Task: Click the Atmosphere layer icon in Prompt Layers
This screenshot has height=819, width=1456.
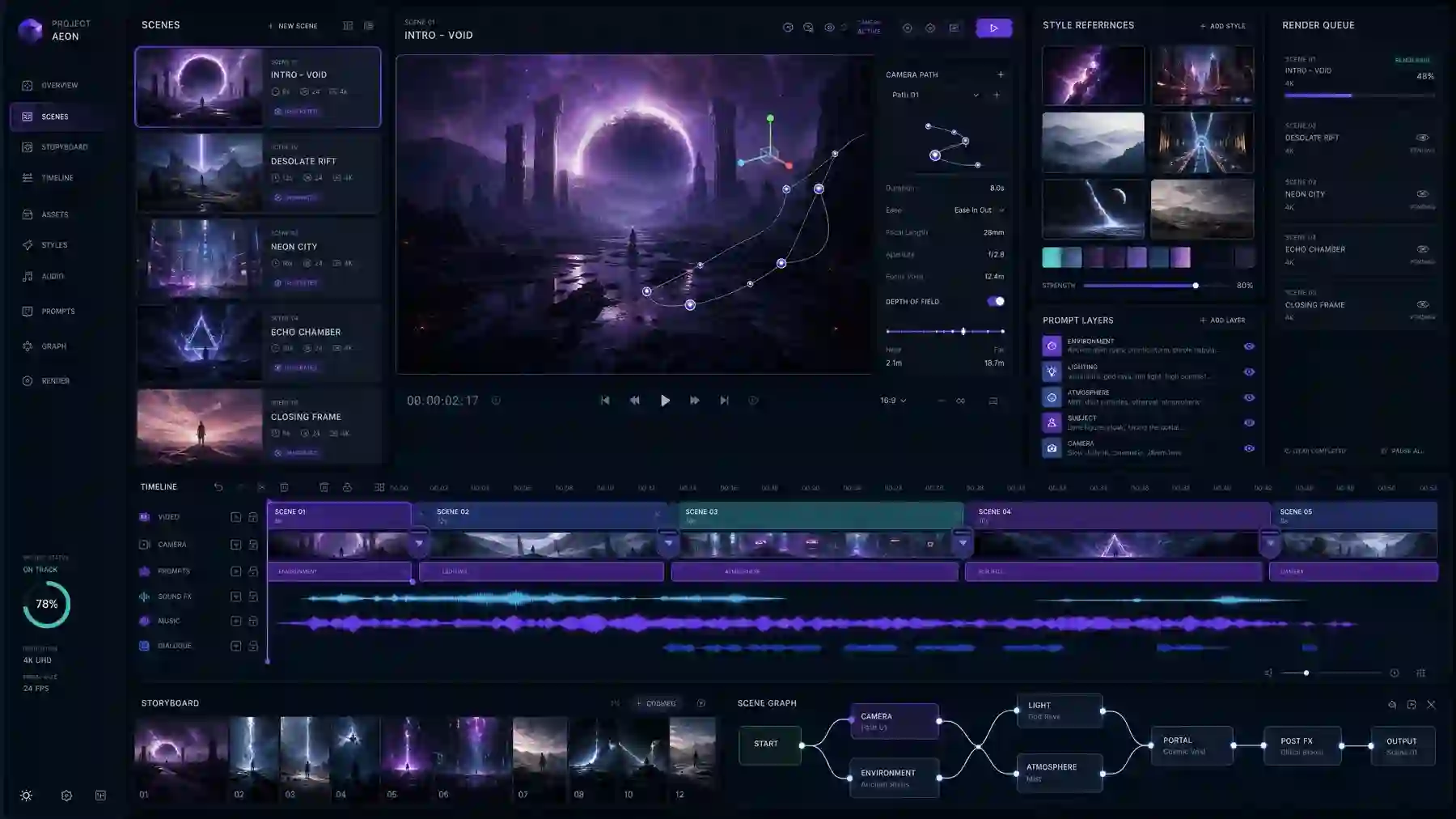Action: [1052, 397]
